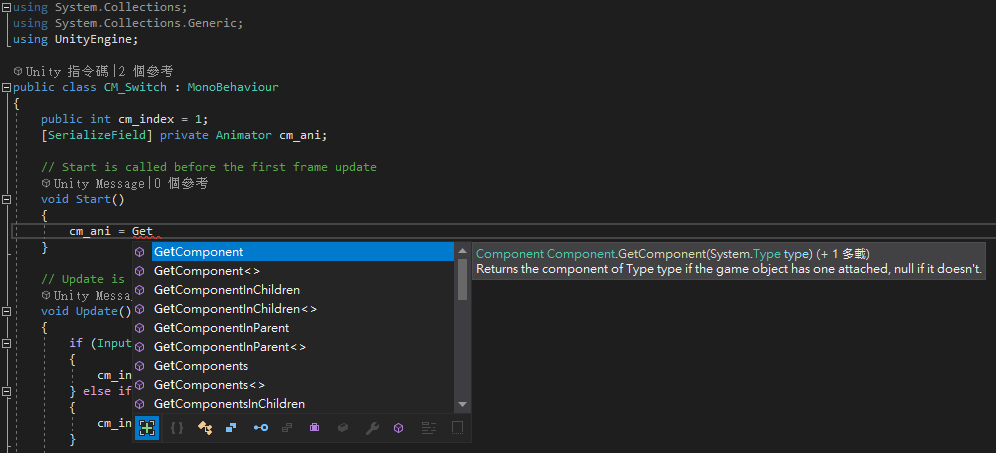
Task: Click method icon beside GetComponents
Action: (140, 367)
